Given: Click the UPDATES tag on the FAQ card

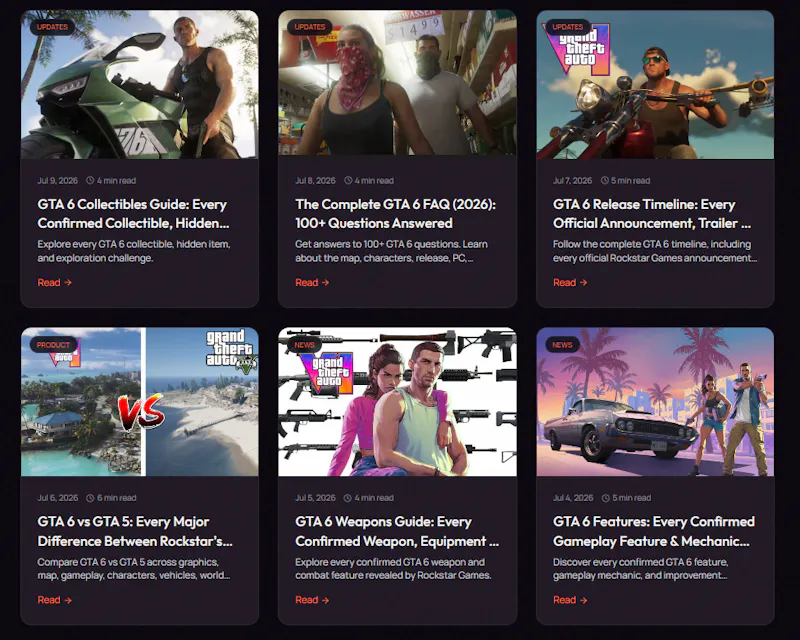Looking at the screenshot, I should click(310, 27).
